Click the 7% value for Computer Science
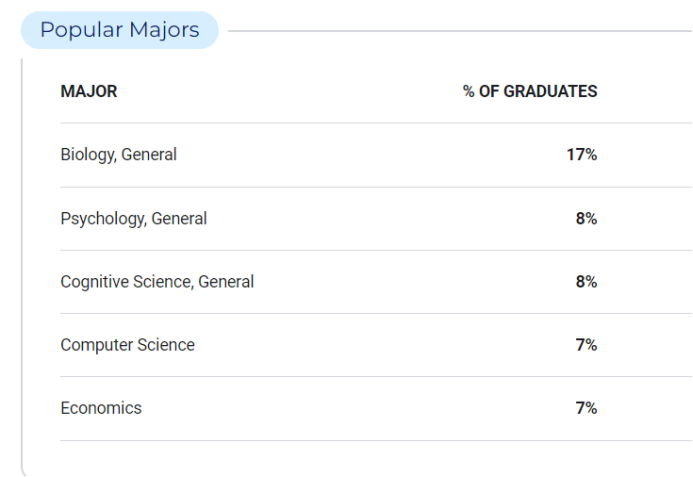 (586, 345)
